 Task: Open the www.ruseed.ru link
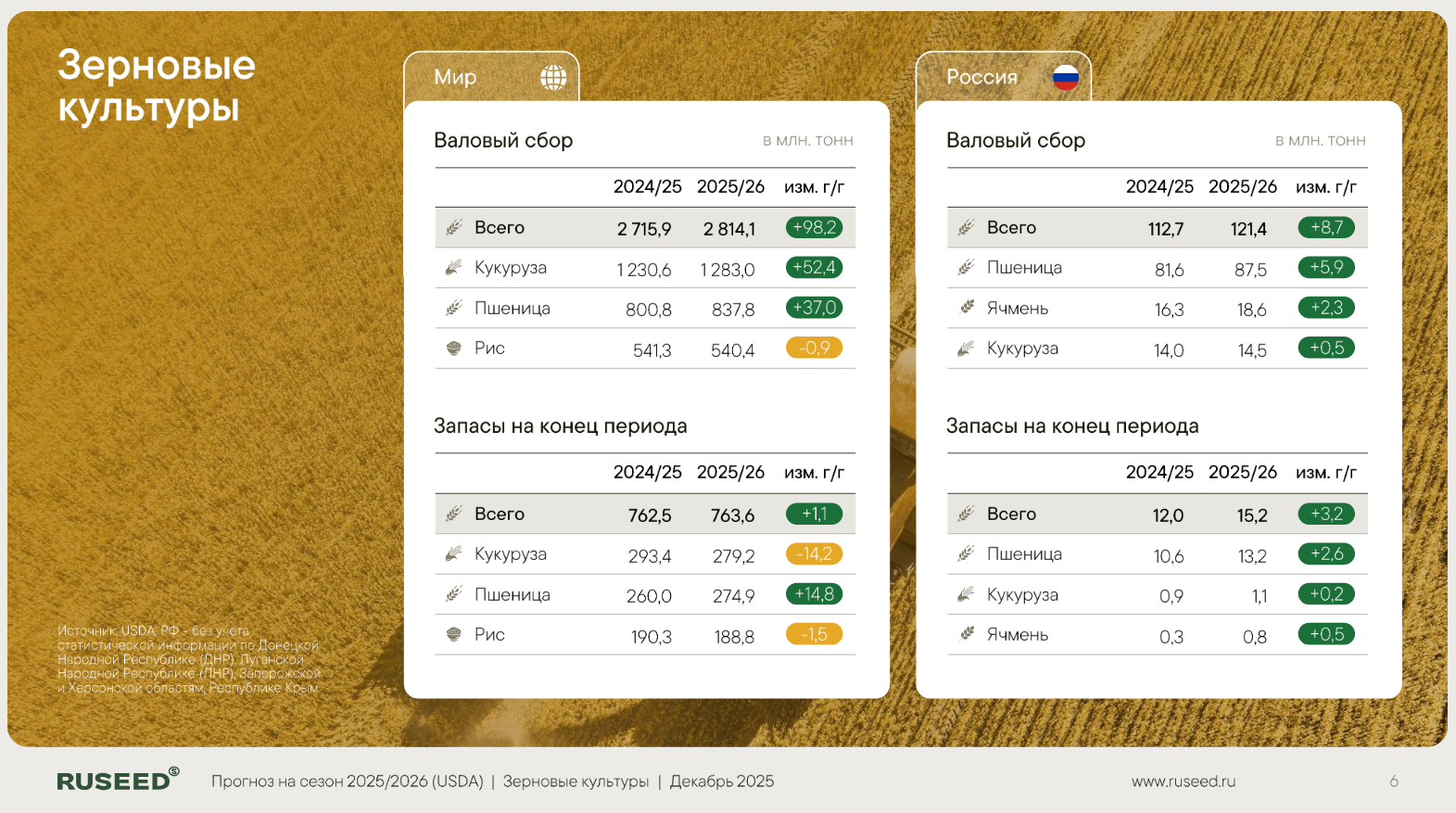(x=1183, y=781)
